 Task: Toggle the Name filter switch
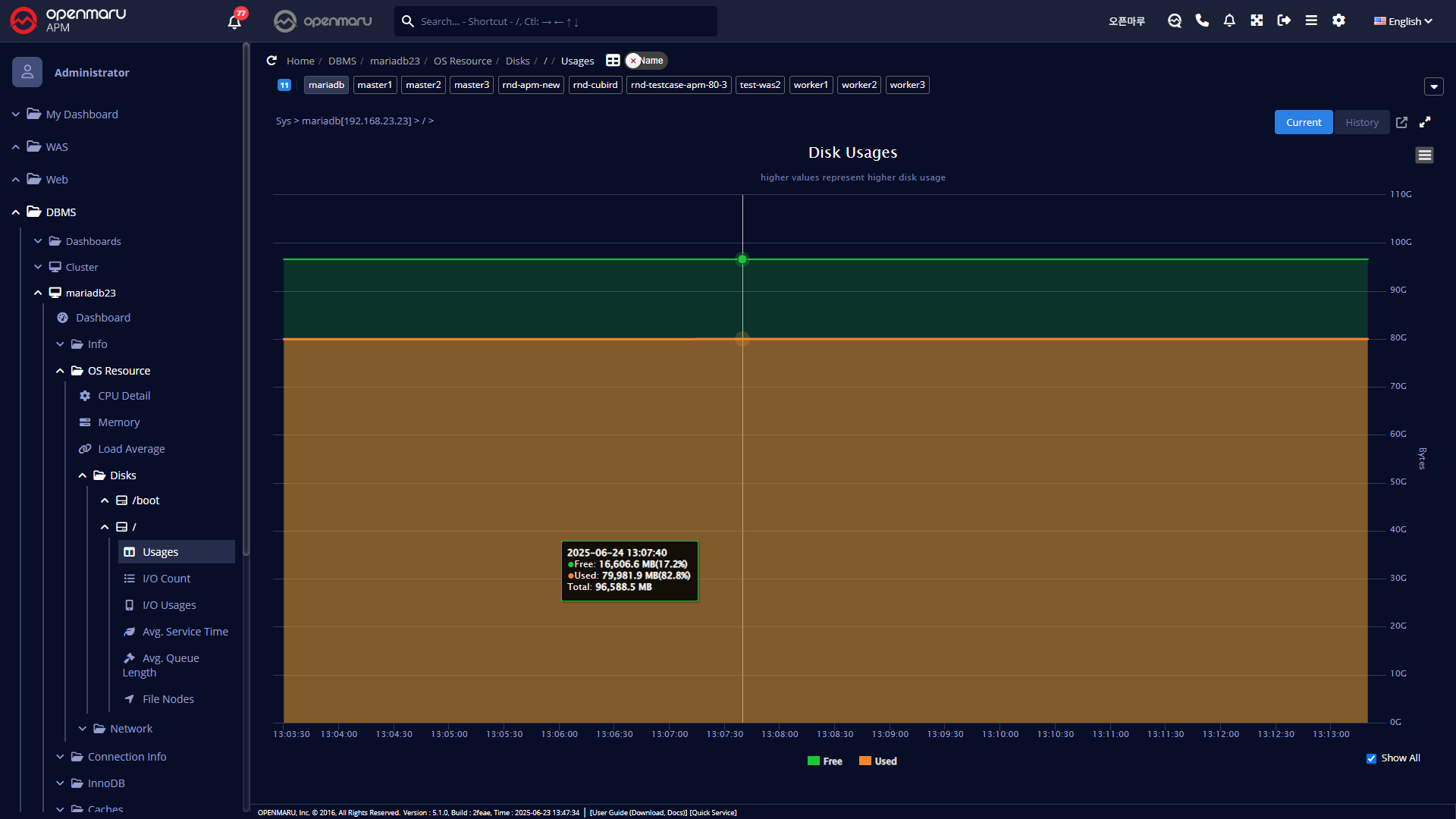point(646,61)
